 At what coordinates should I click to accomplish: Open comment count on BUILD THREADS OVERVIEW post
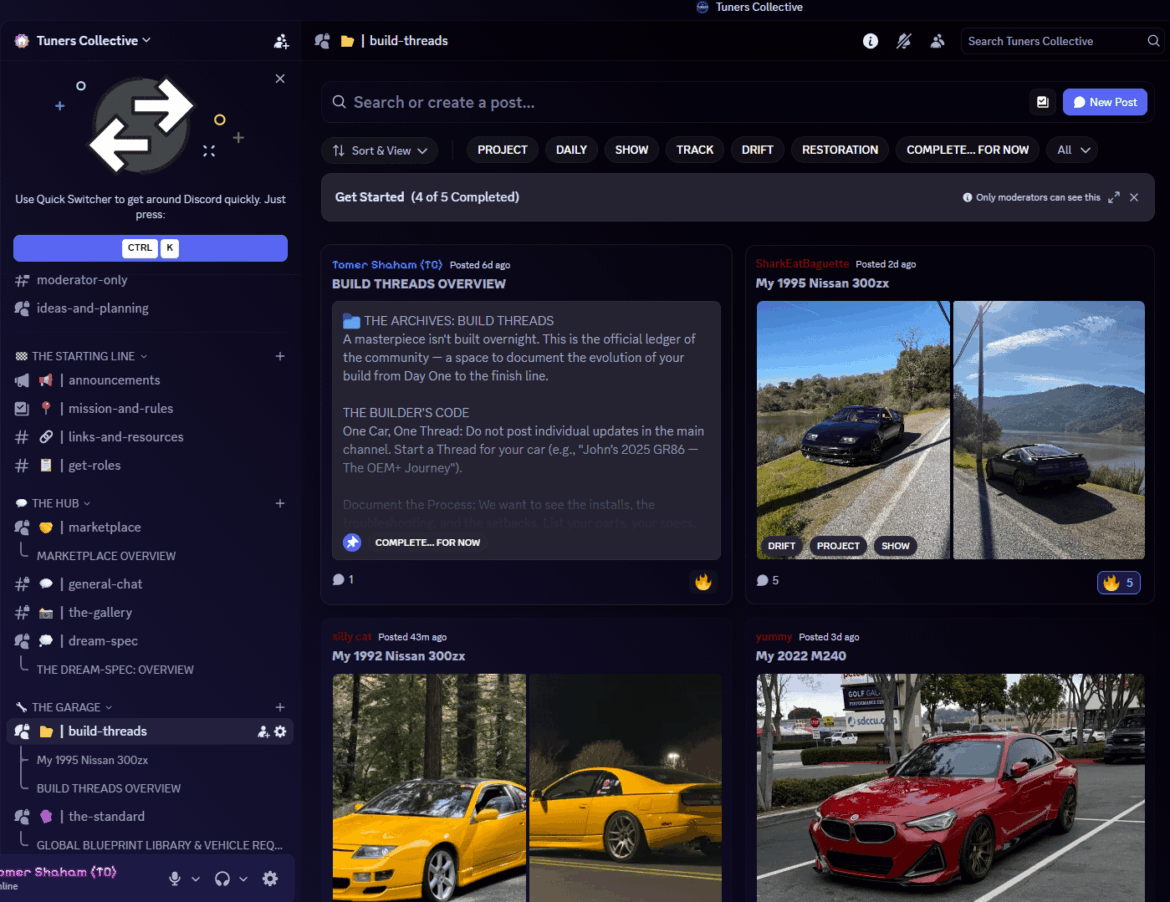(x=343, y=580)
